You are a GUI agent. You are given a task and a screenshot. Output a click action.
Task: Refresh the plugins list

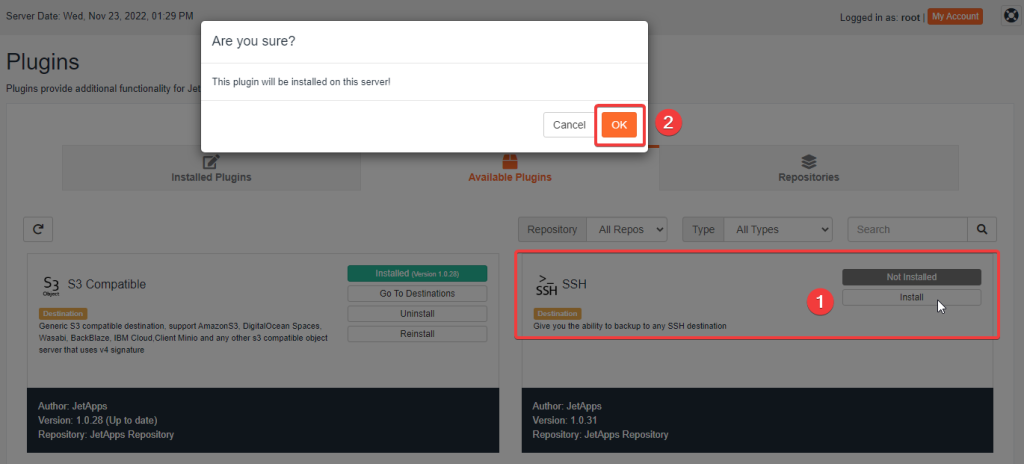38,229
